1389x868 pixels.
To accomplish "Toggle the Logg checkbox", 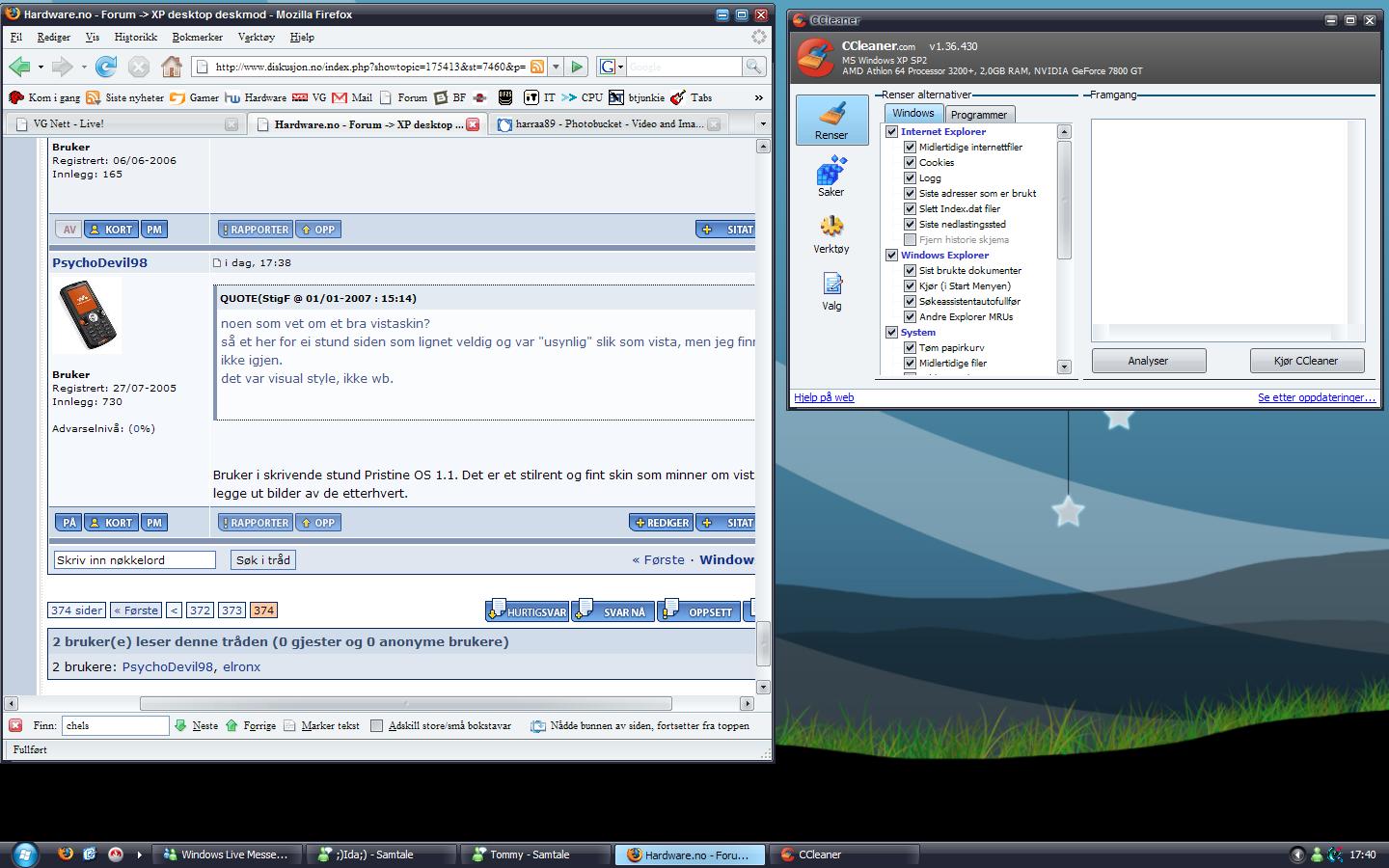I will [x=910, y=177].
